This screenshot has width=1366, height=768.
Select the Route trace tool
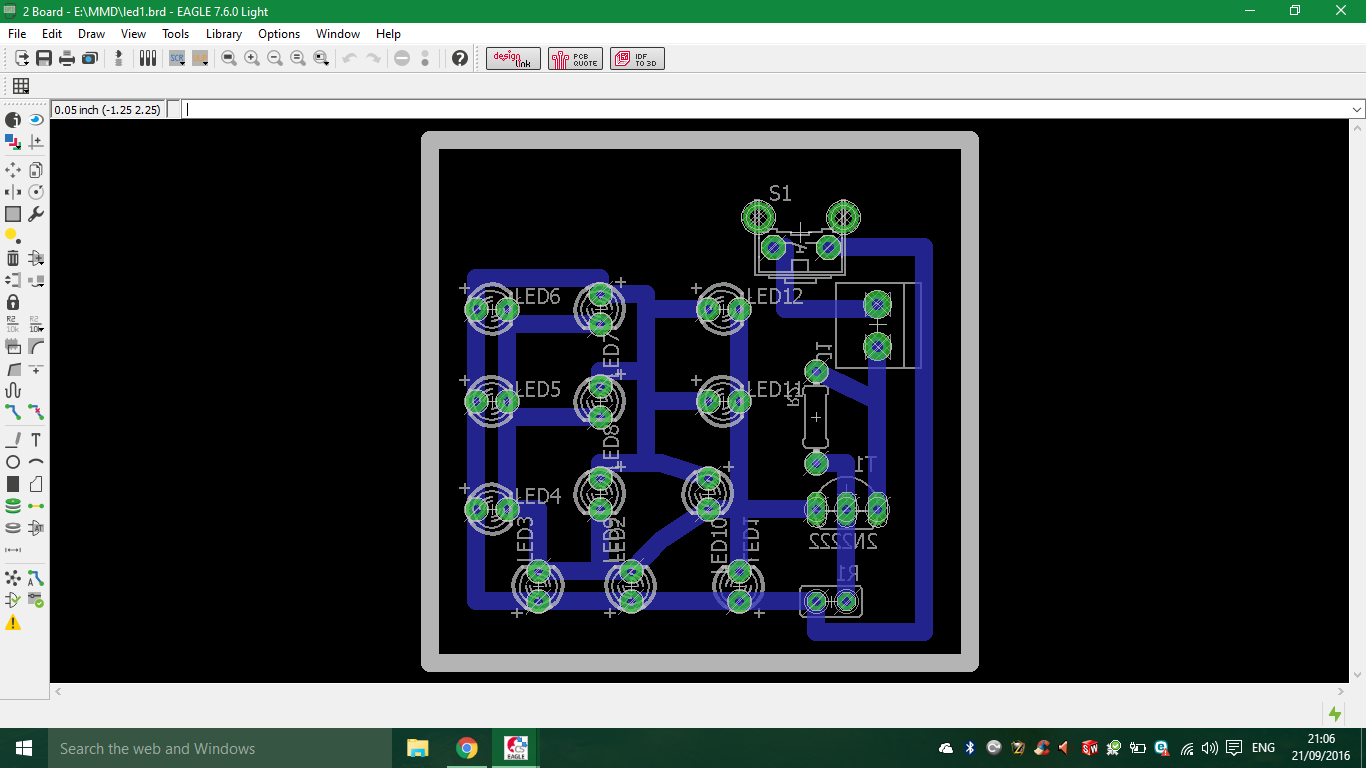pyautogui.click(x=13, y=412)
